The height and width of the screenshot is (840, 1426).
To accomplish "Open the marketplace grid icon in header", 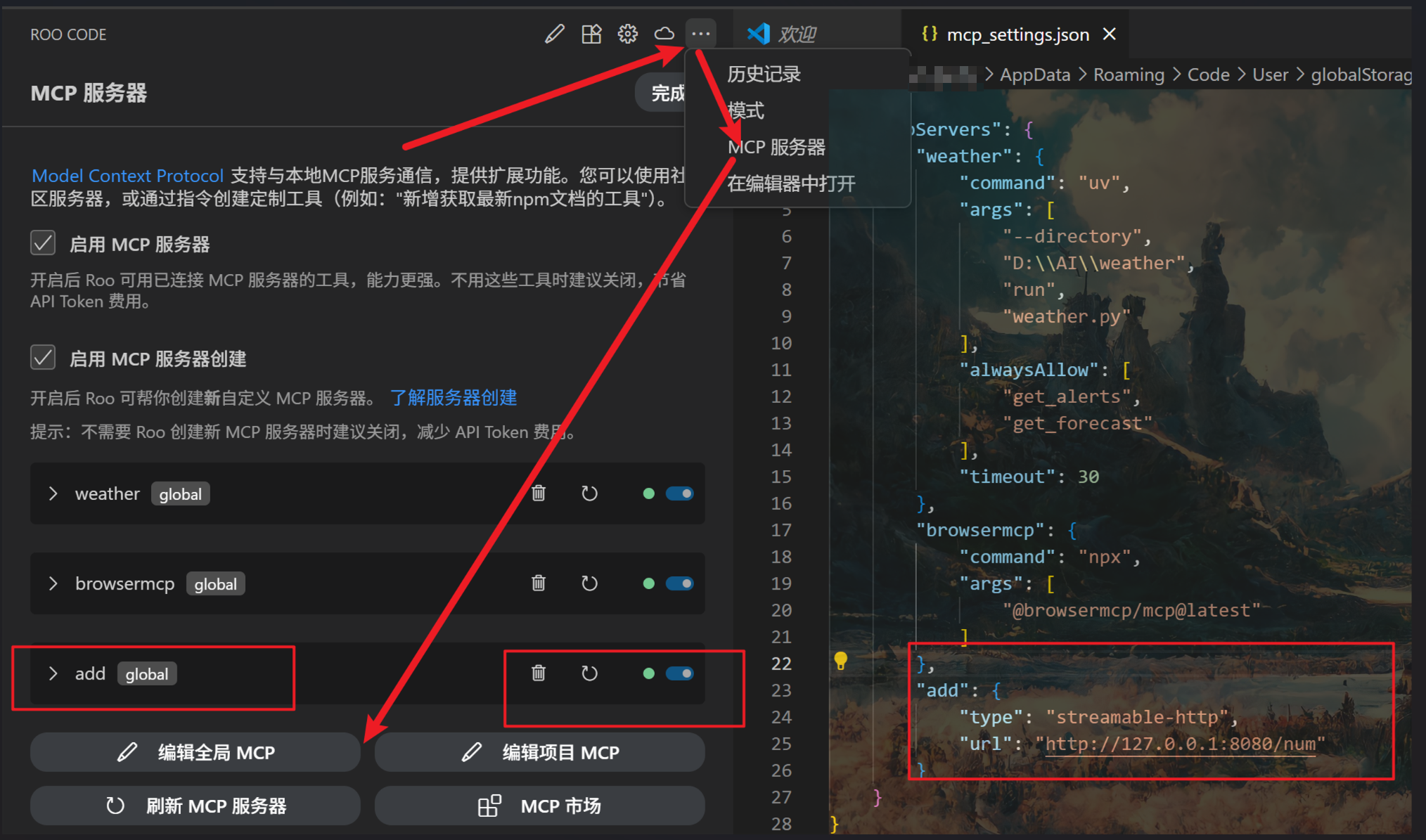I will pos(591,34).
